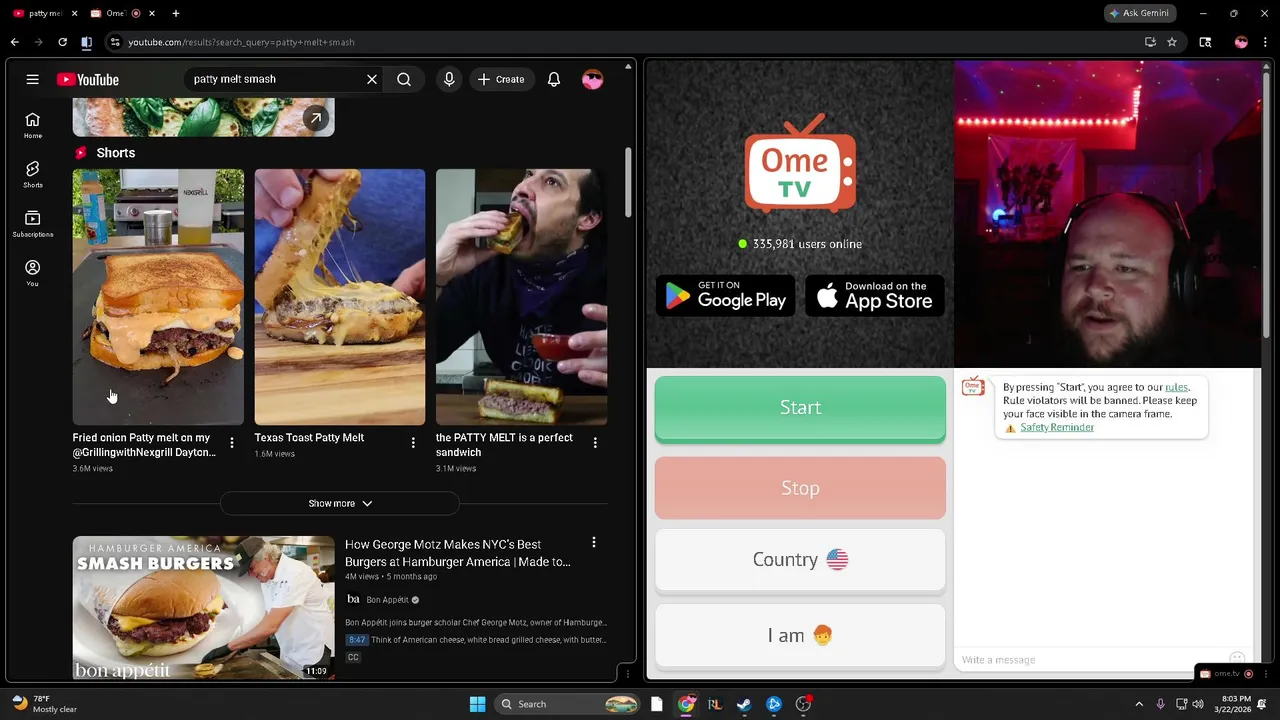Reload the page in Chrome
The image size is (1280, 720).
click(x=62, y=42)
